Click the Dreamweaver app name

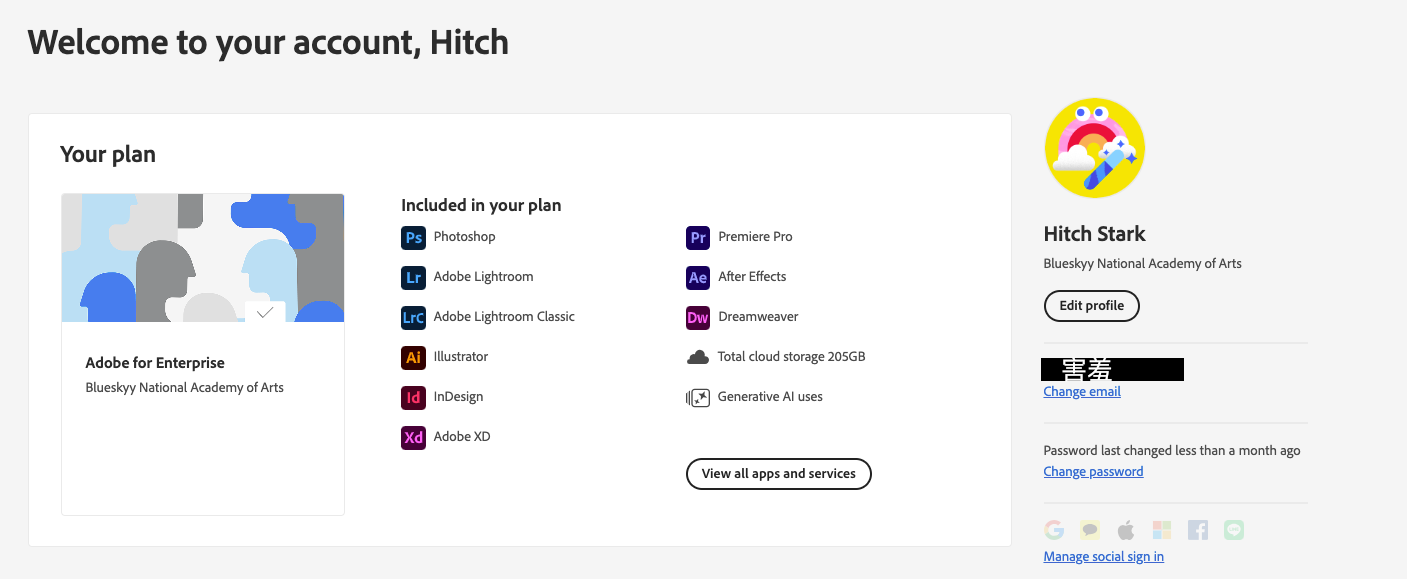[759, 317]
